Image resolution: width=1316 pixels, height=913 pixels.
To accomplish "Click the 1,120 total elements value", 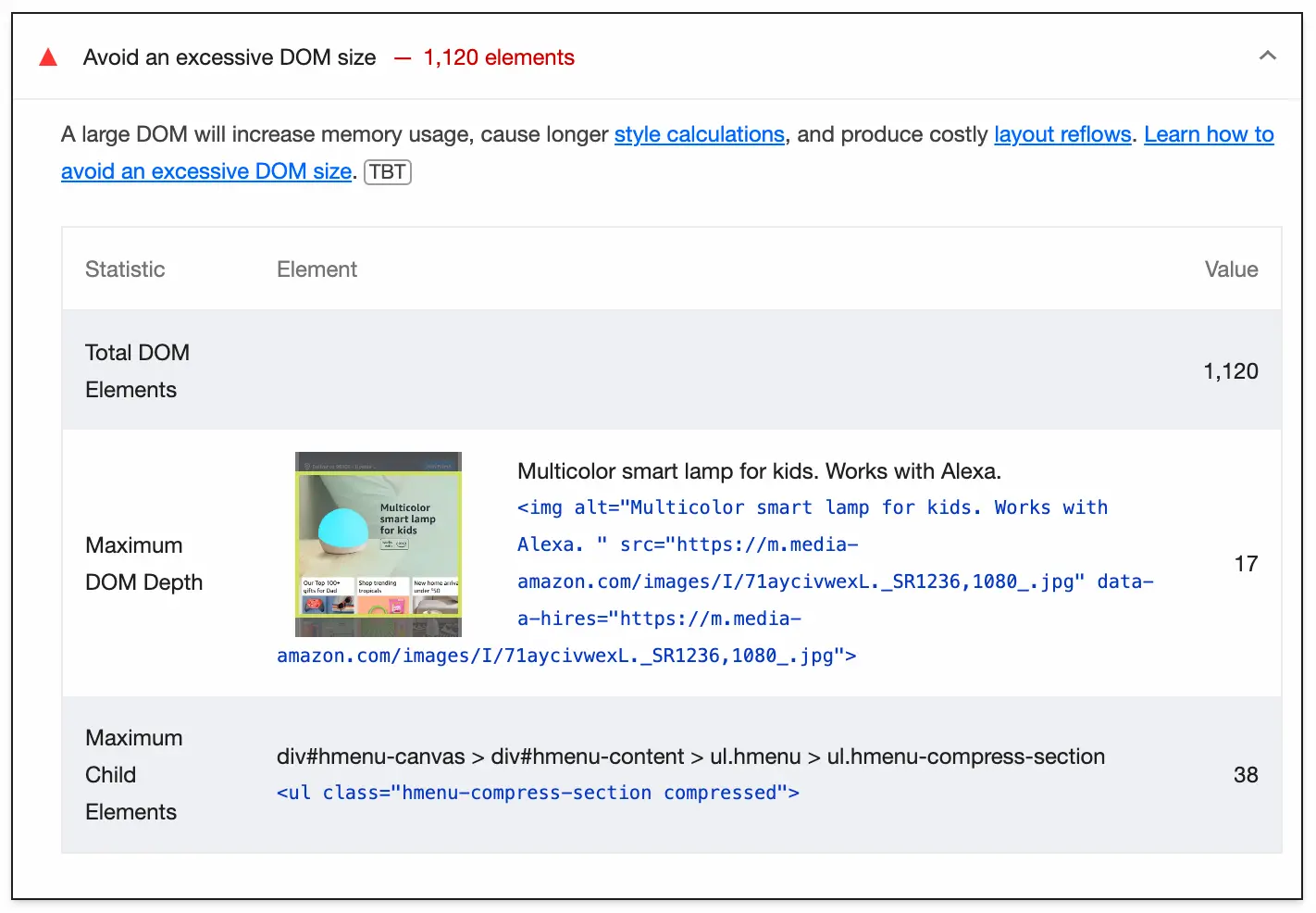I will pyautogui.click(x=1231, y=370).
